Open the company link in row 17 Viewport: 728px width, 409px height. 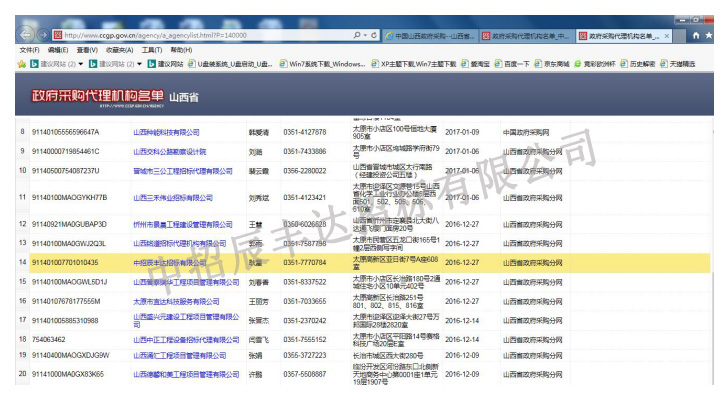tap(186, 320)
